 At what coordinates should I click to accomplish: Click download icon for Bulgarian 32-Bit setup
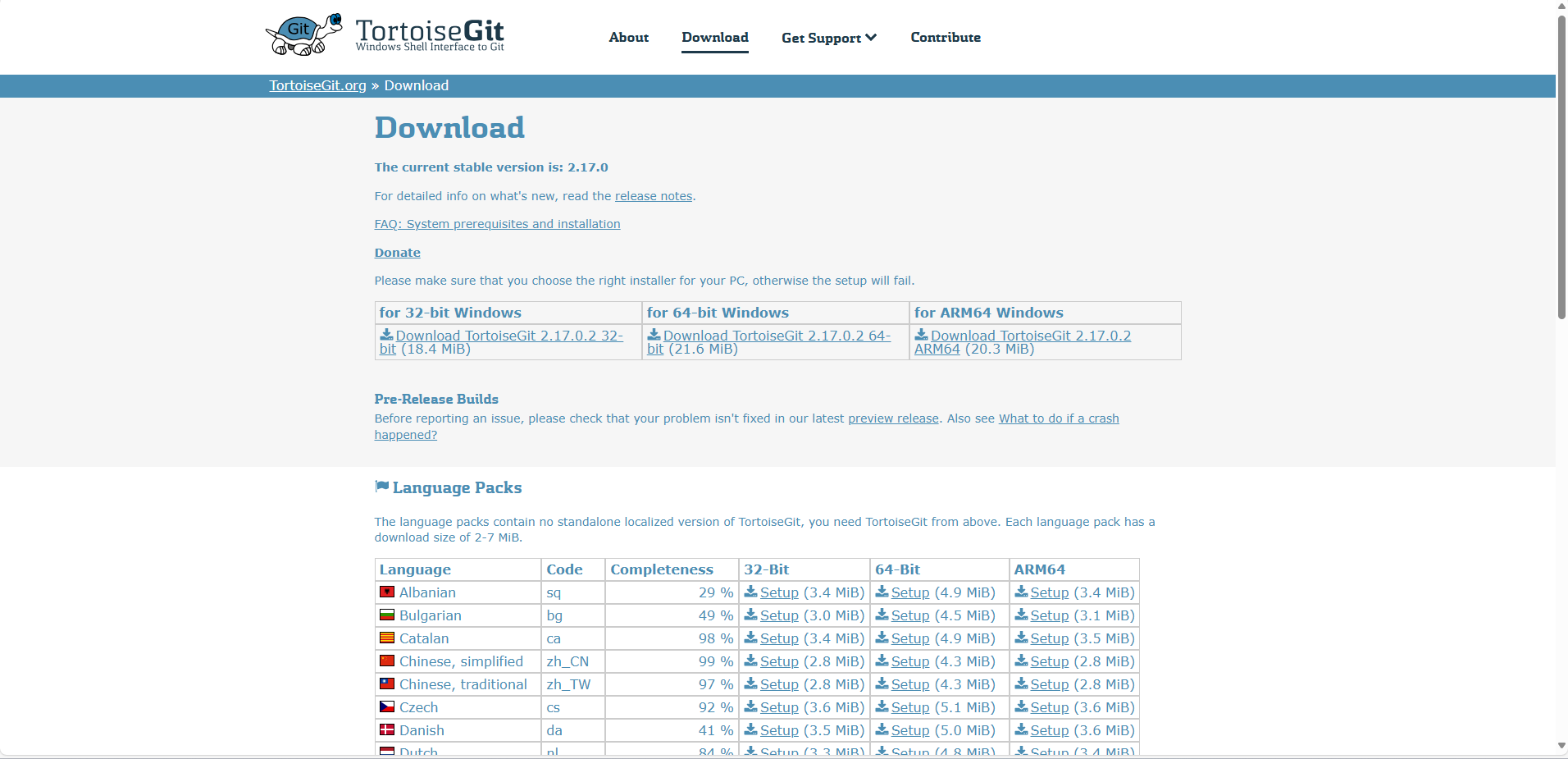click(750, 615)
